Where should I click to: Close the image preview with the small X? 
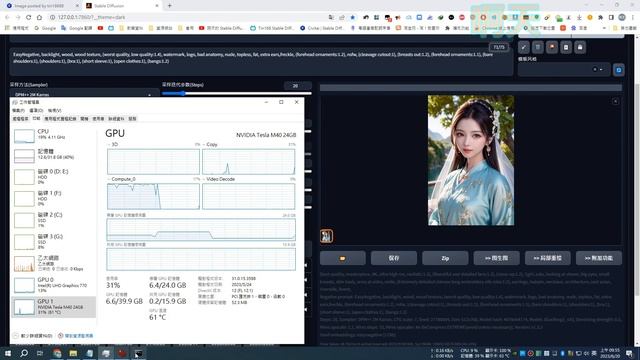[615, 101]
